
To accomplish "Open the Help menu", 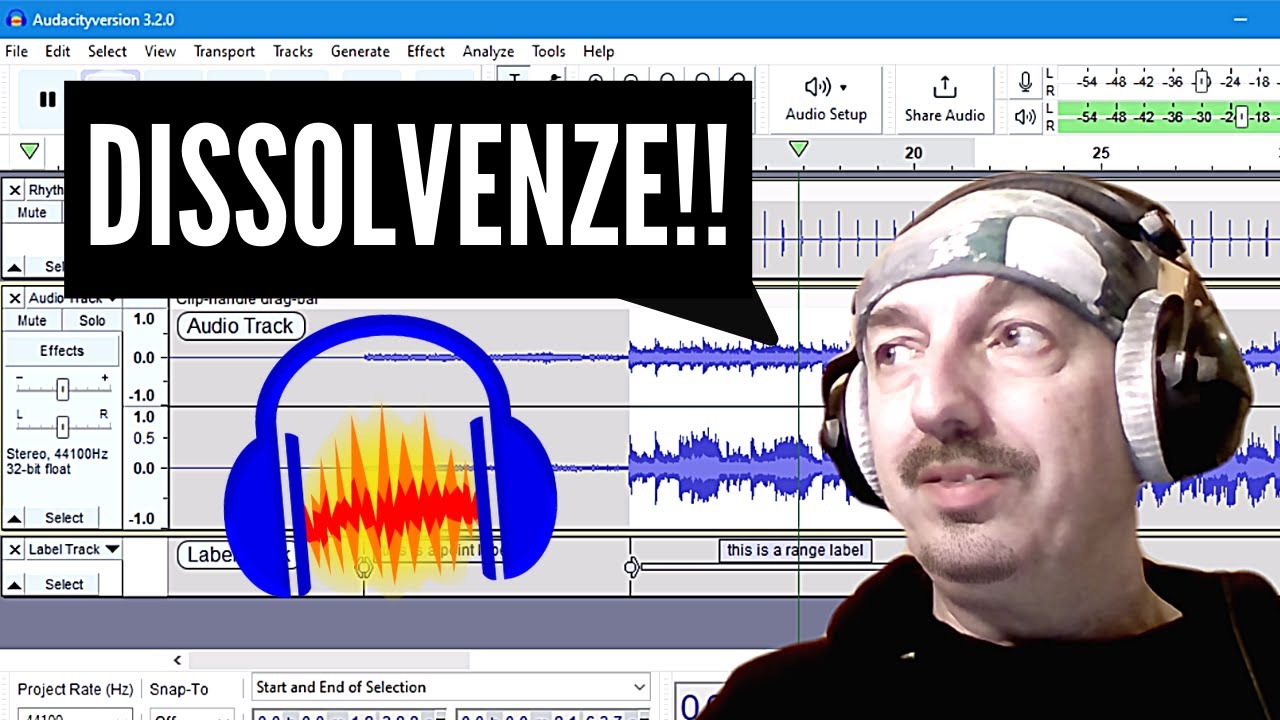I will click(598, 51).
